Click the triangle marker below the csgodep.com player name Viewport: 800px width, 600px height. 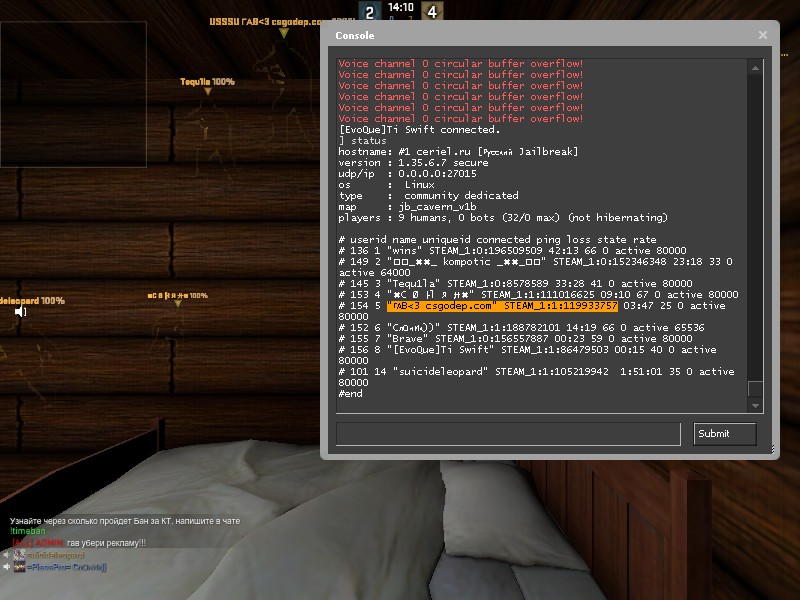tap(267, 32)
